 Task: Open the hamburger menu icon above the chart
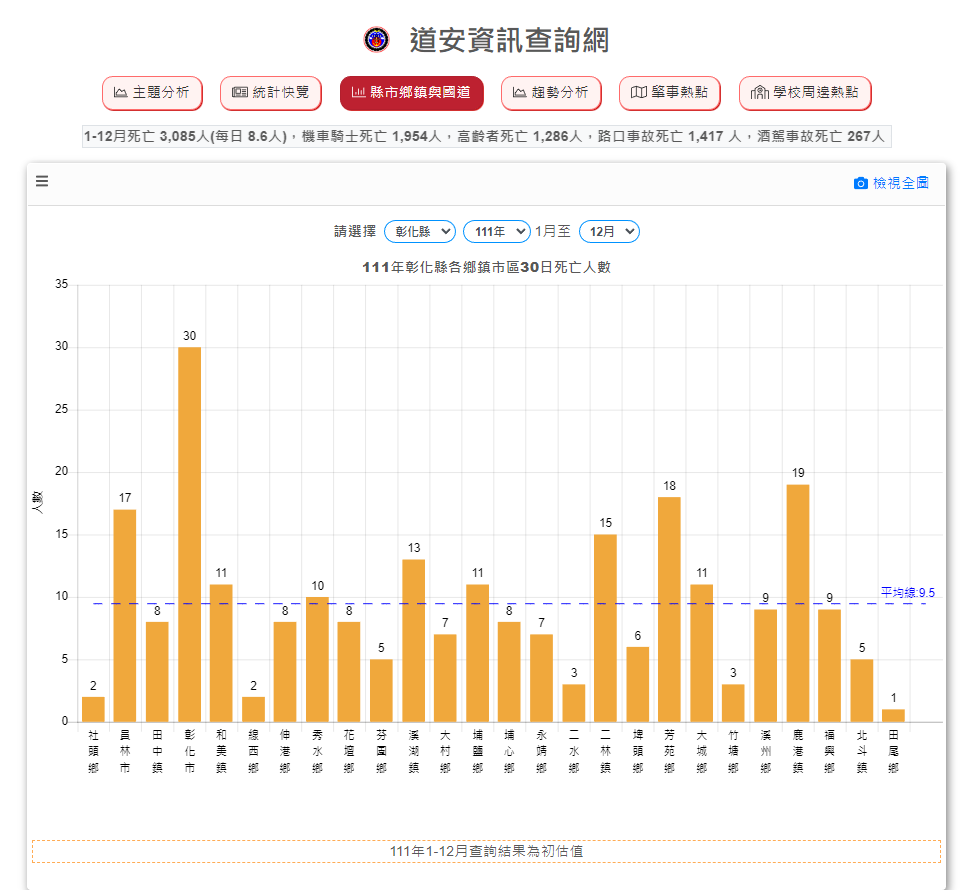[42, 181]
